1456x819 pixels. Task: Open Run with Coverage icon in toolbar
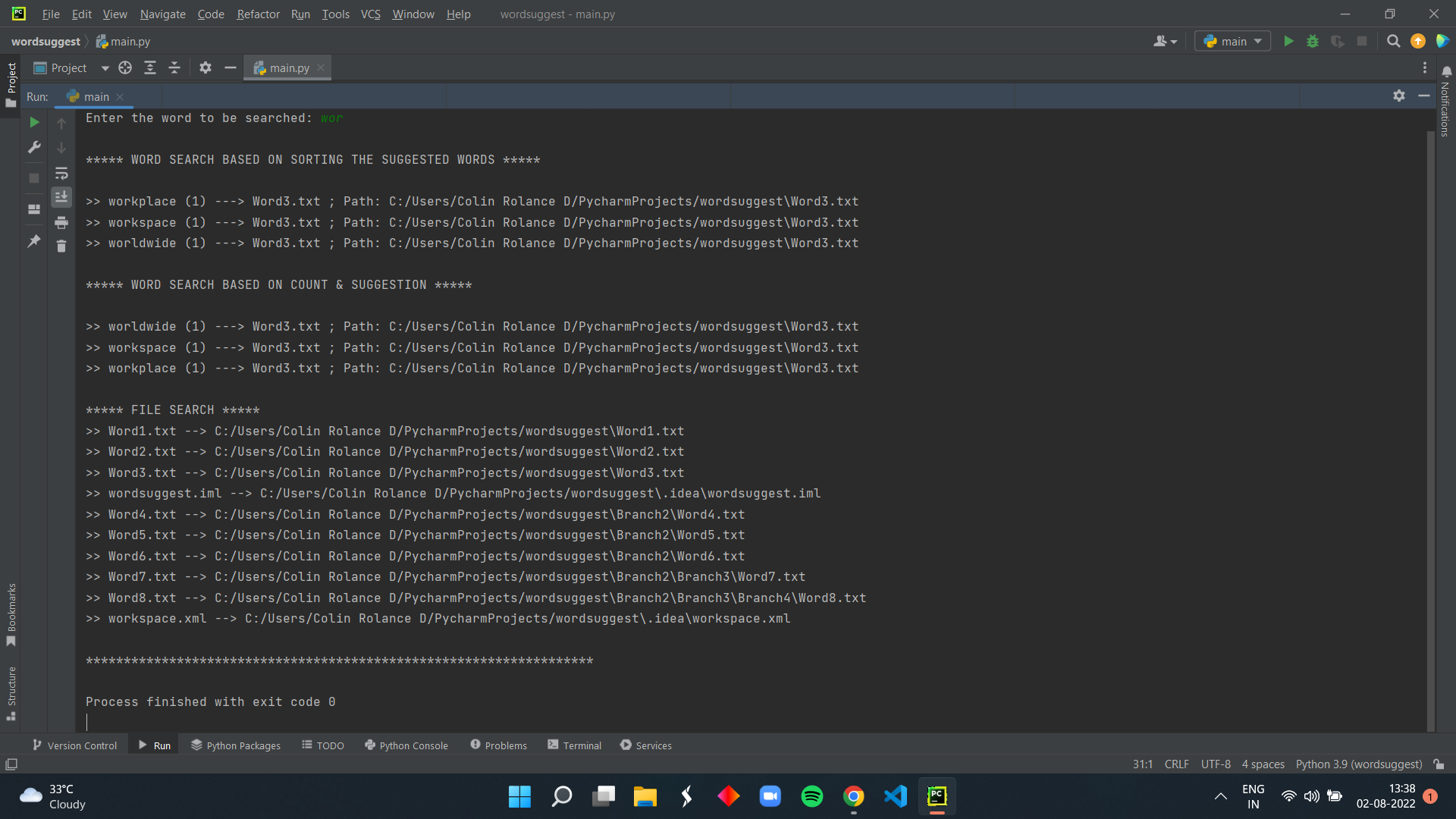tap(1337, 42)
